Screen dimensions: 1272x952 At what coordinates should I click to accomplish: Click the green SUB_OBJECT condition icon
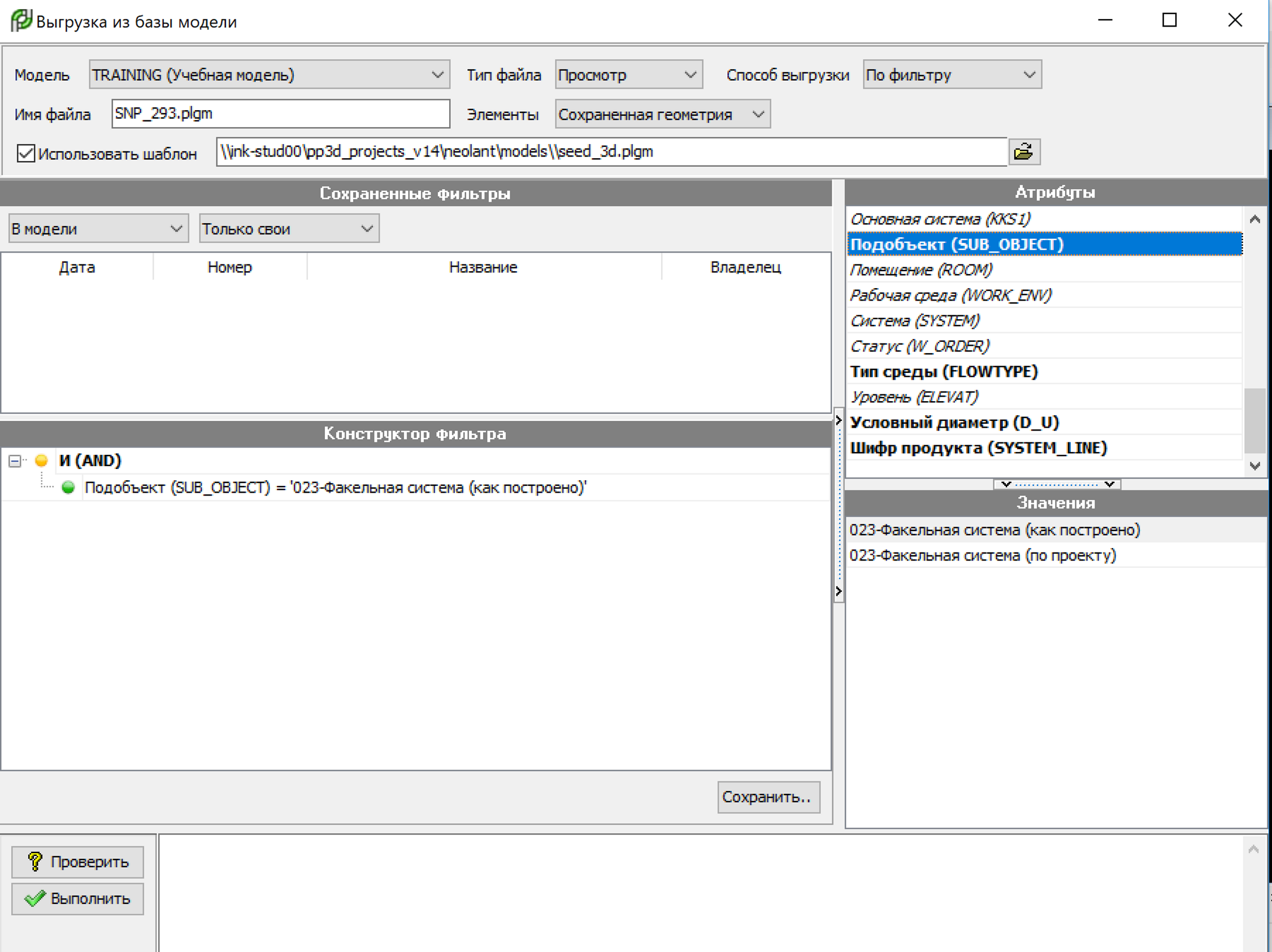pyautogui.click(x=68, y=488)
